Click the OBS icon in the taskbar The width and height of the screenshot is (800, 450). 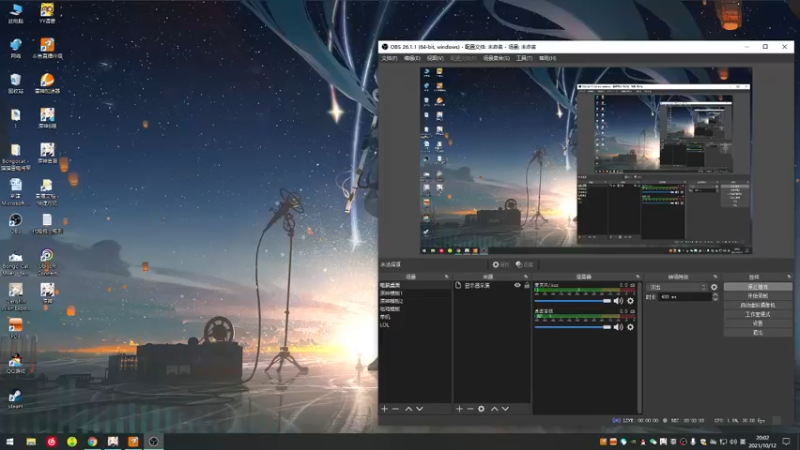pyautogui.click(x=154, y=441)
